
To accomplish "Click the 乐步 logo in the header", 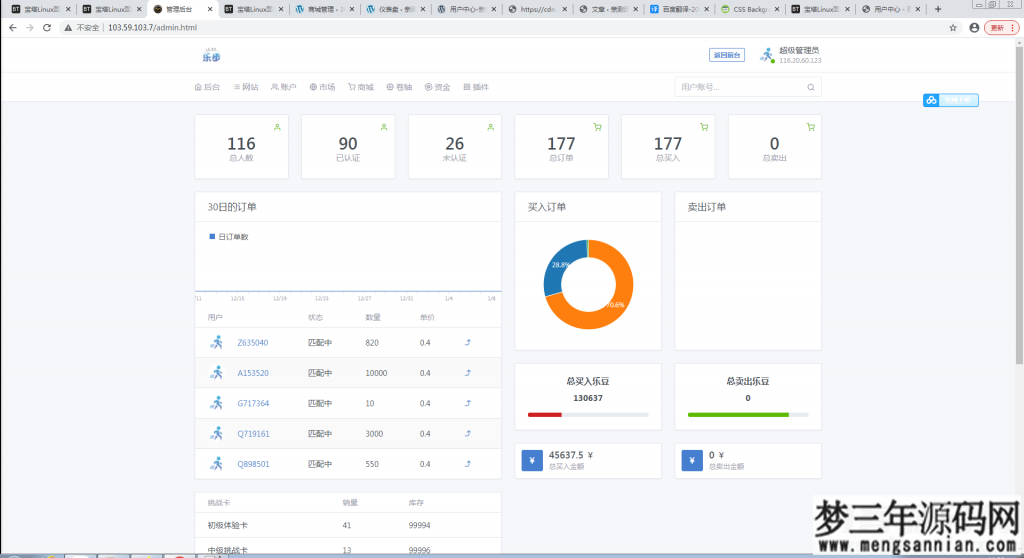I will point(211,56).
